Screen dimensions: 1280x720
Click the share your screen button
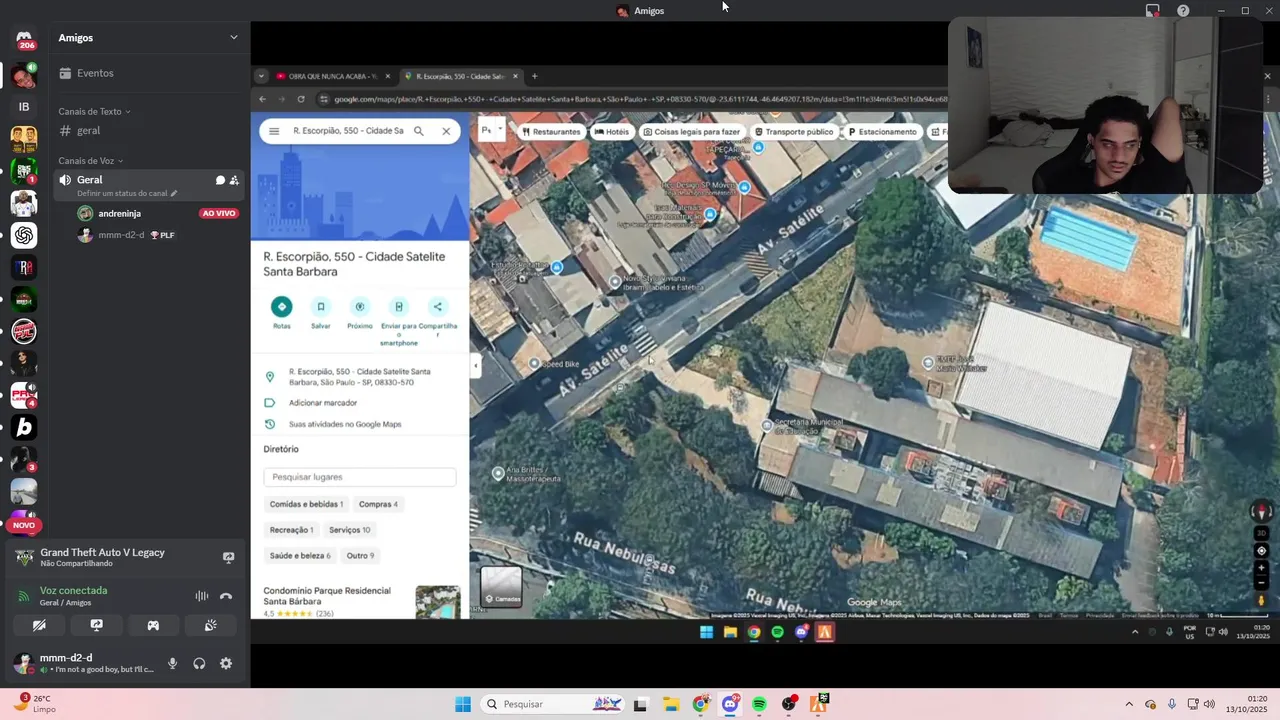[x=96, y=625]
